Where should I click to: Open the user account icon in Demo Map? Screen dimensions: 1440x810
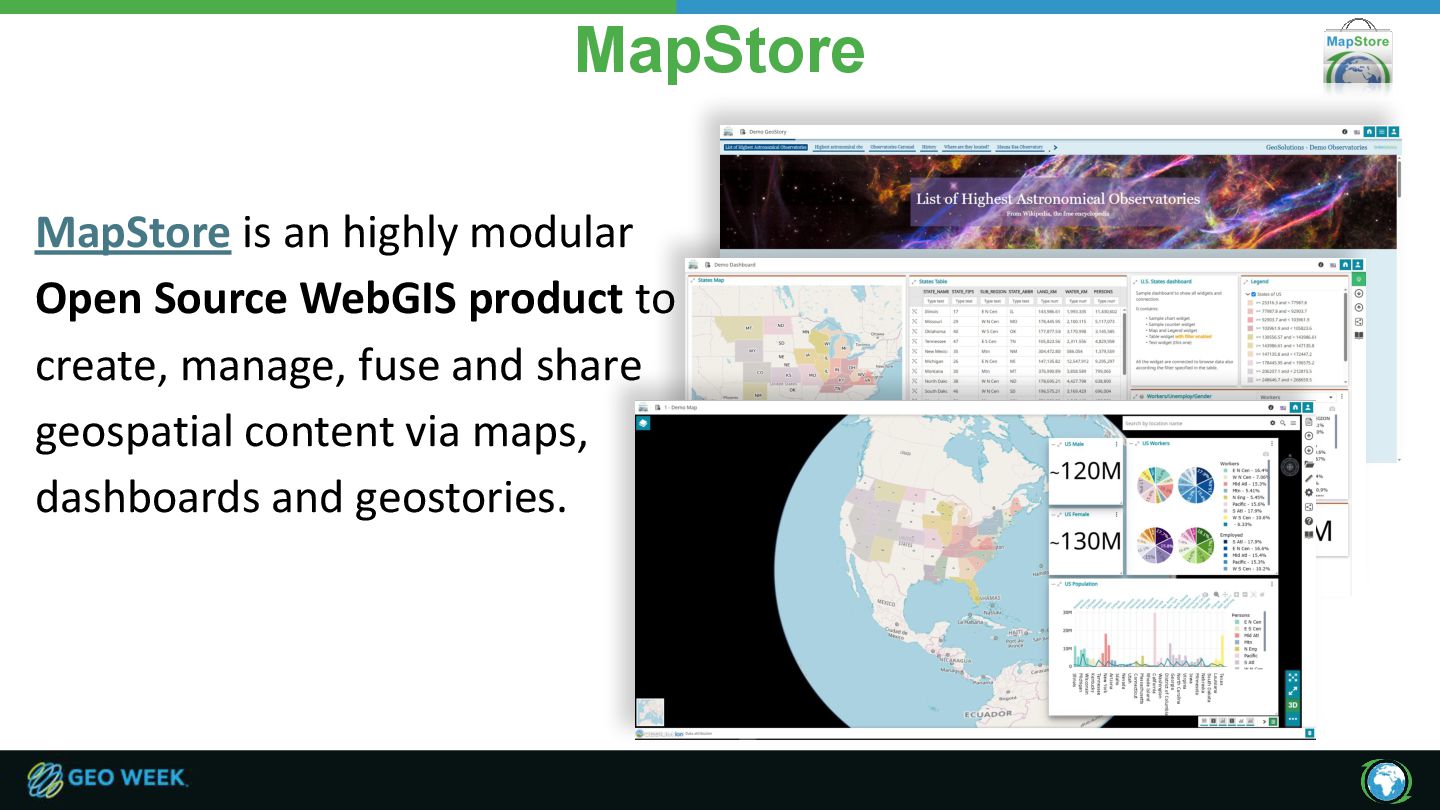point(1308,408)
